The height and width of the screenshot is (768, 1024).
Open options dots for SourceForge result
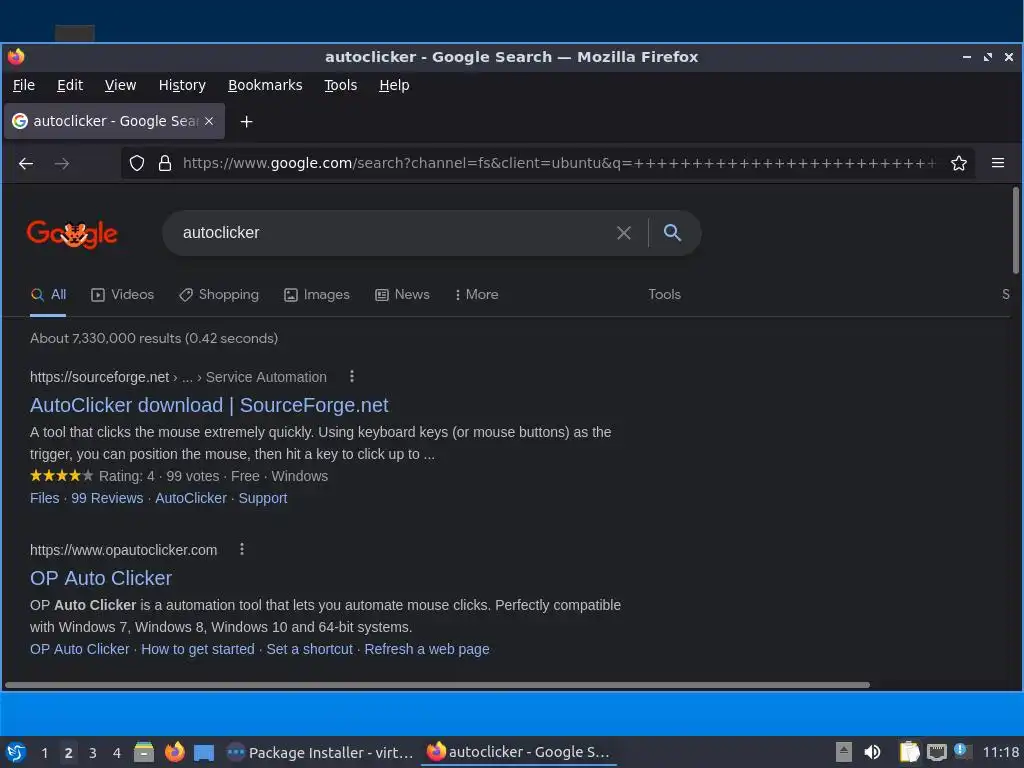click(352, 376)
